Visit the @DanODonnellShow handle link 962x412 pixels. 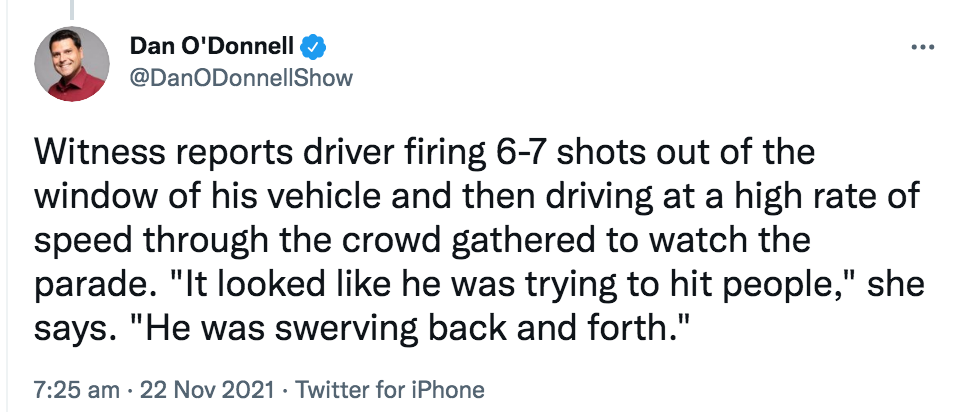tap(241, 78)
